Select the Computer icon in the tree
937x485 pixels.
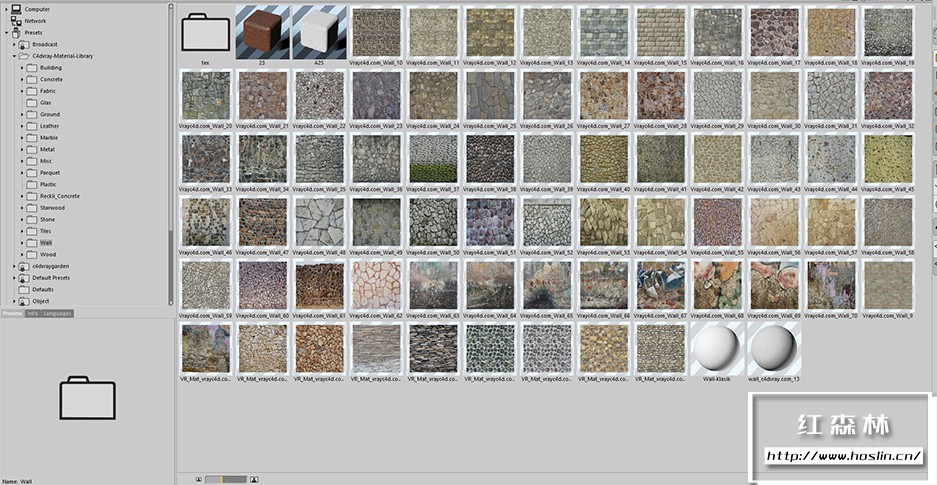click(16, 9)
